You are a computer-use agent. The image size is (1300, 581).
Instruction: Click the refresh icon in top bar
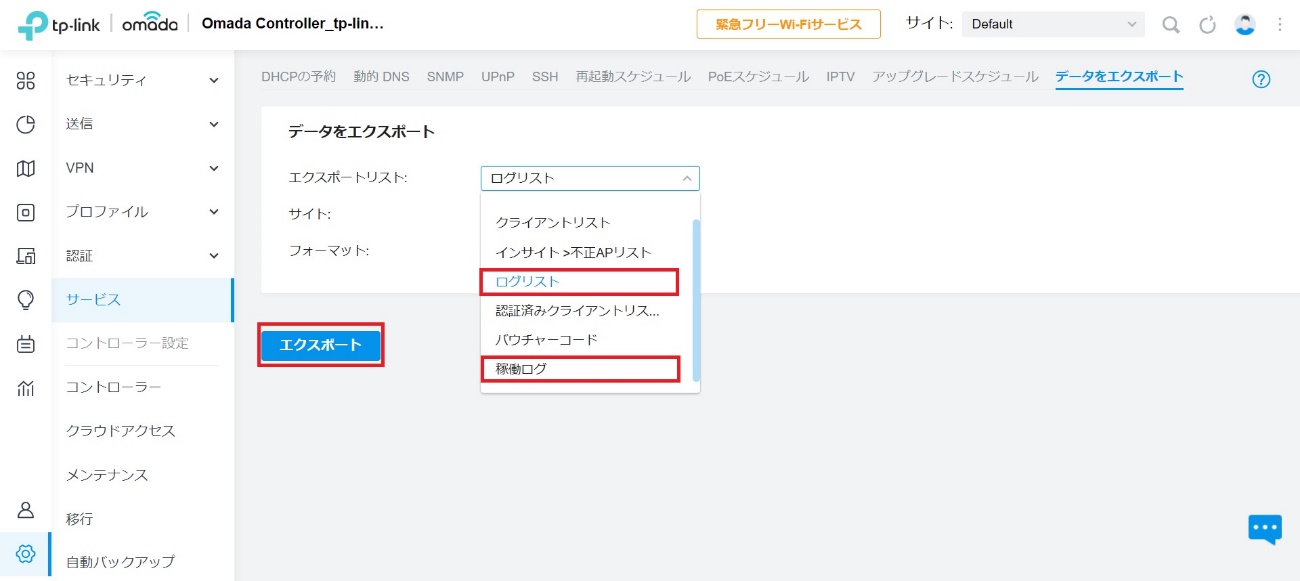click(x=1207, y=25)
